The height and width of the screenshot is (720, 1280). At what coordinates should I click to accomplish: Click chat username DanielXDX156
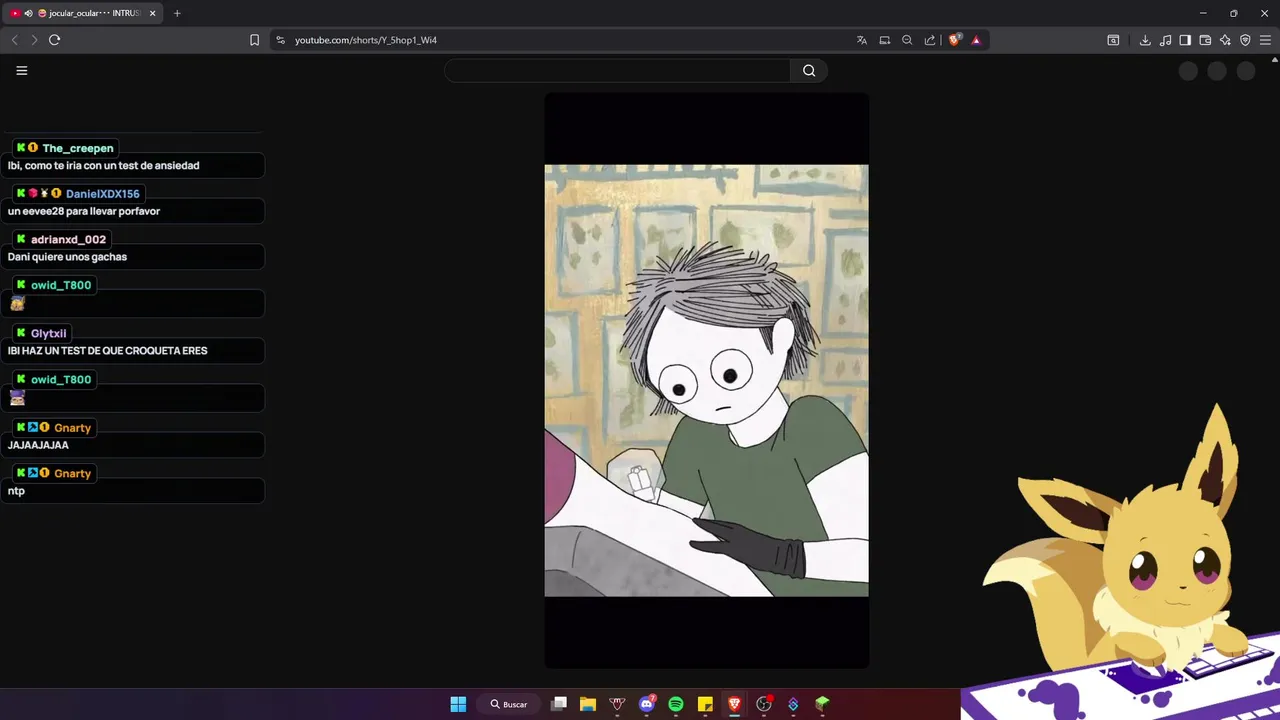point(103,194)
